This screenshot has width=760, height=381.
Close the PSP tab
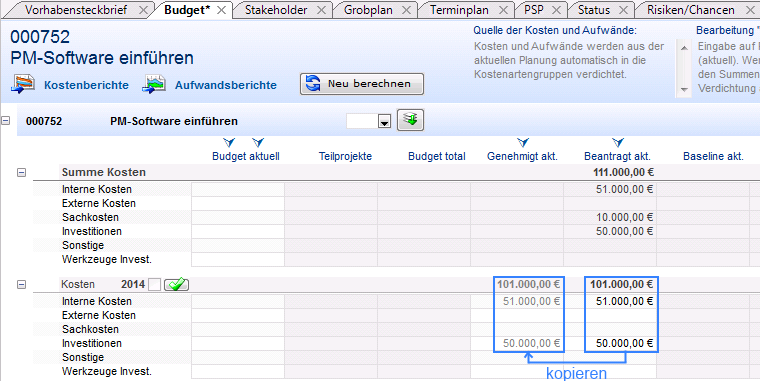click(x=556, y=10)
